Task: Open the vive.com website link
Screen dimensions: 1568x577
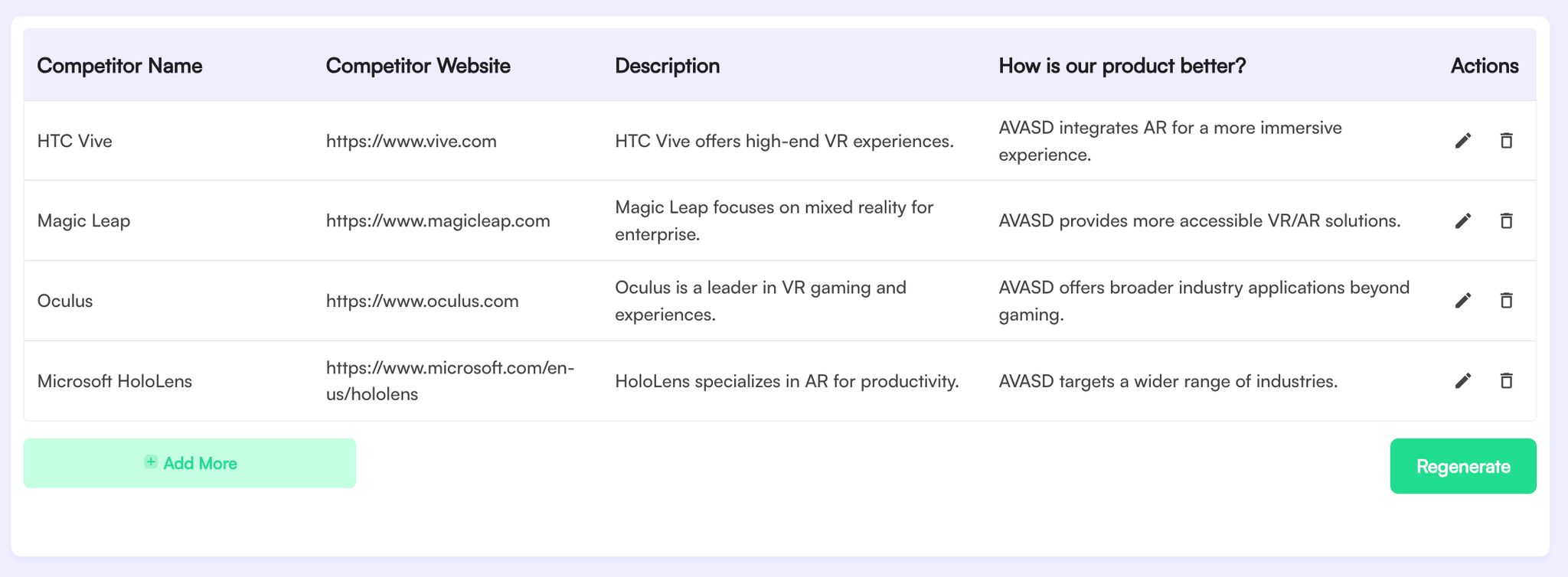Action: point(411,141)
